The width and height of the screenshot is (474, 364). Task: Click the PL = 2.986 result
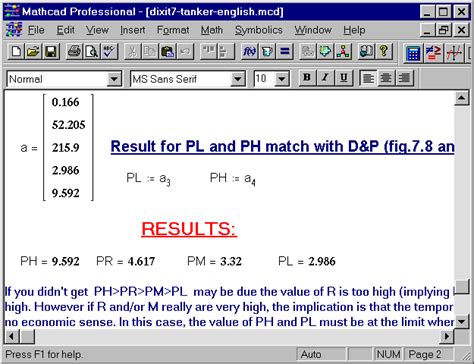coord(307,261)
